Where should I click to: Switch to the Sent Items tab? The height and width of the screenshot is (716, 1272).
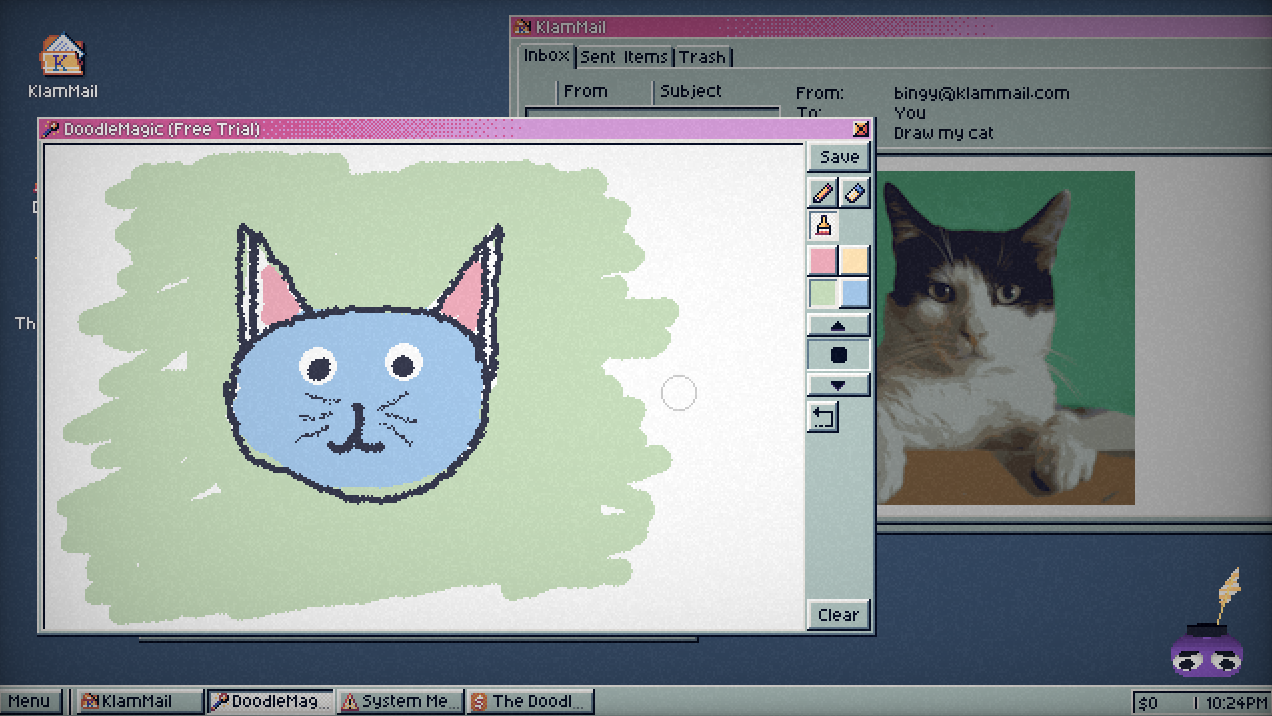(x=624, y=57)
